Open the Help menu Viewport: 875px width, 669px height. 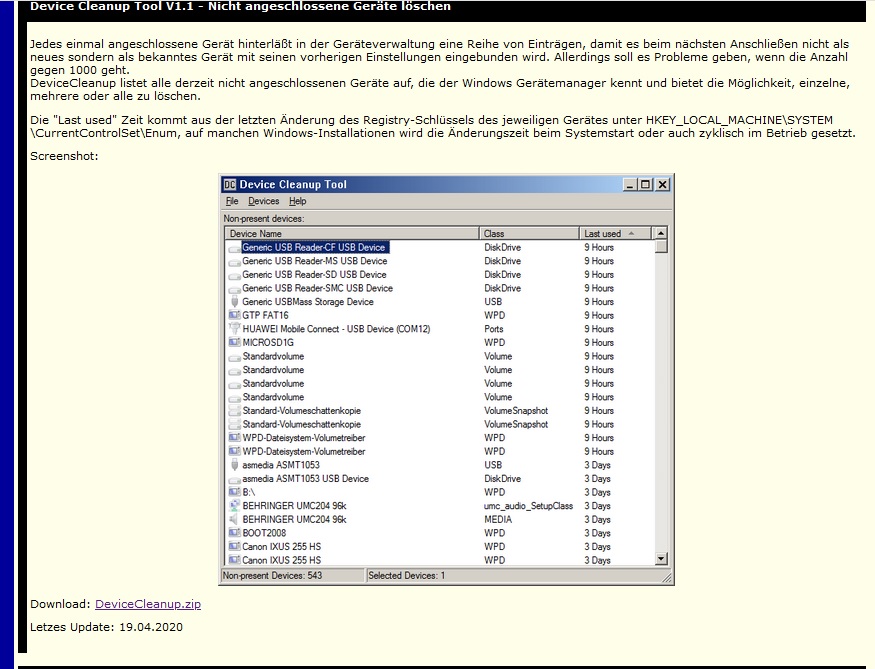[297, 201]
